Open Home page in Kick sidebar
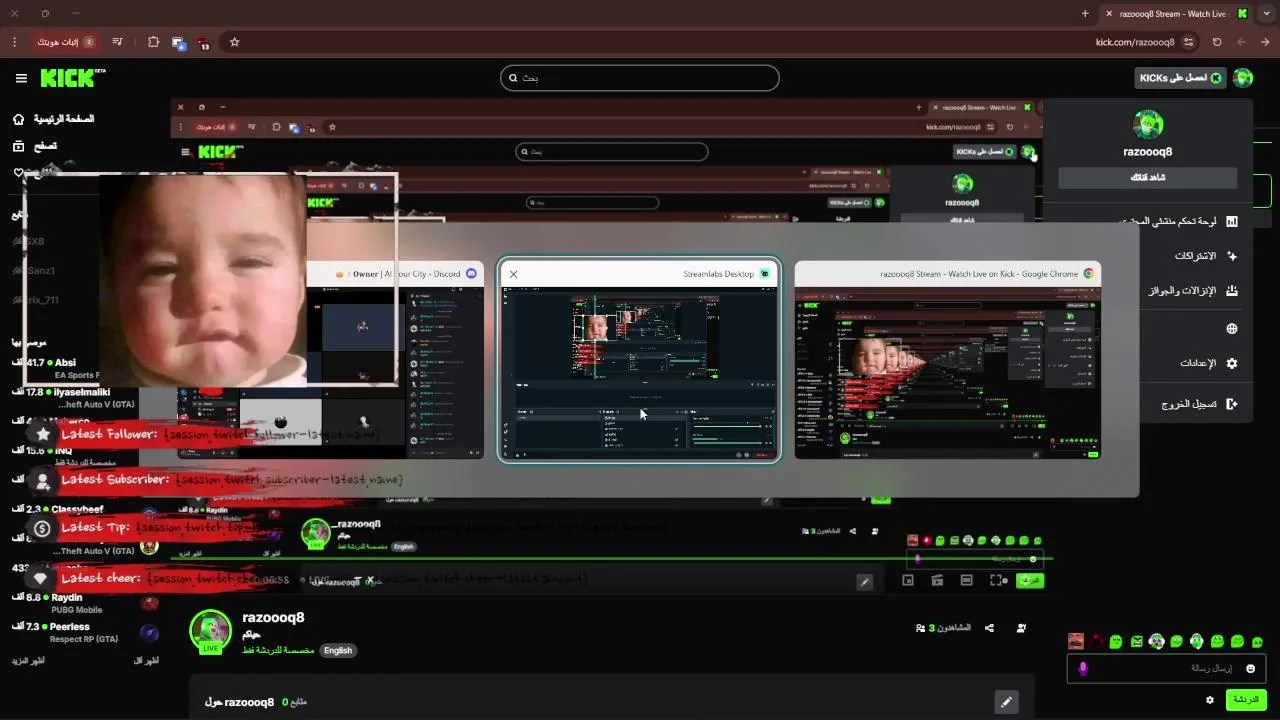 click(54, 119)
